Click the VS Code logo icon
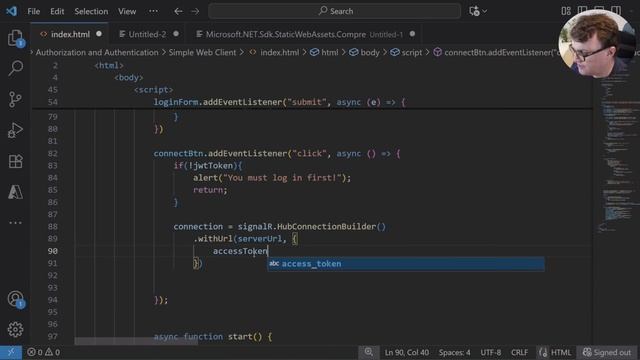The height and width of the screenshot is (360, 640). (11, 11)
